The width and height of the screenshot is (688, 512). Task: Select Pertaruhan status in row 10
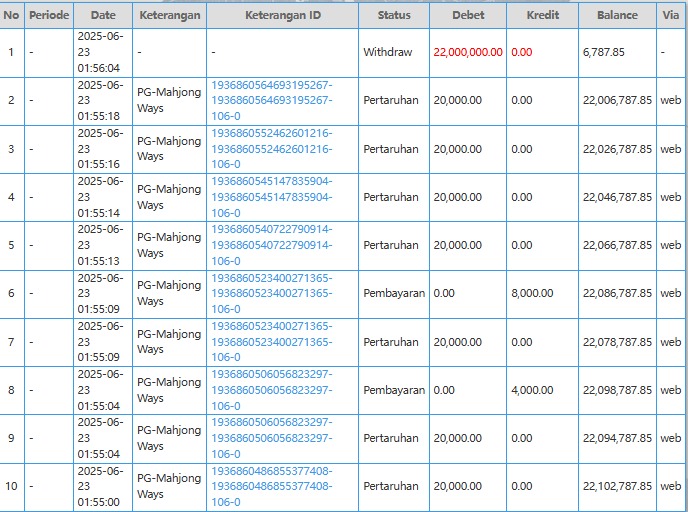point(391,486)
